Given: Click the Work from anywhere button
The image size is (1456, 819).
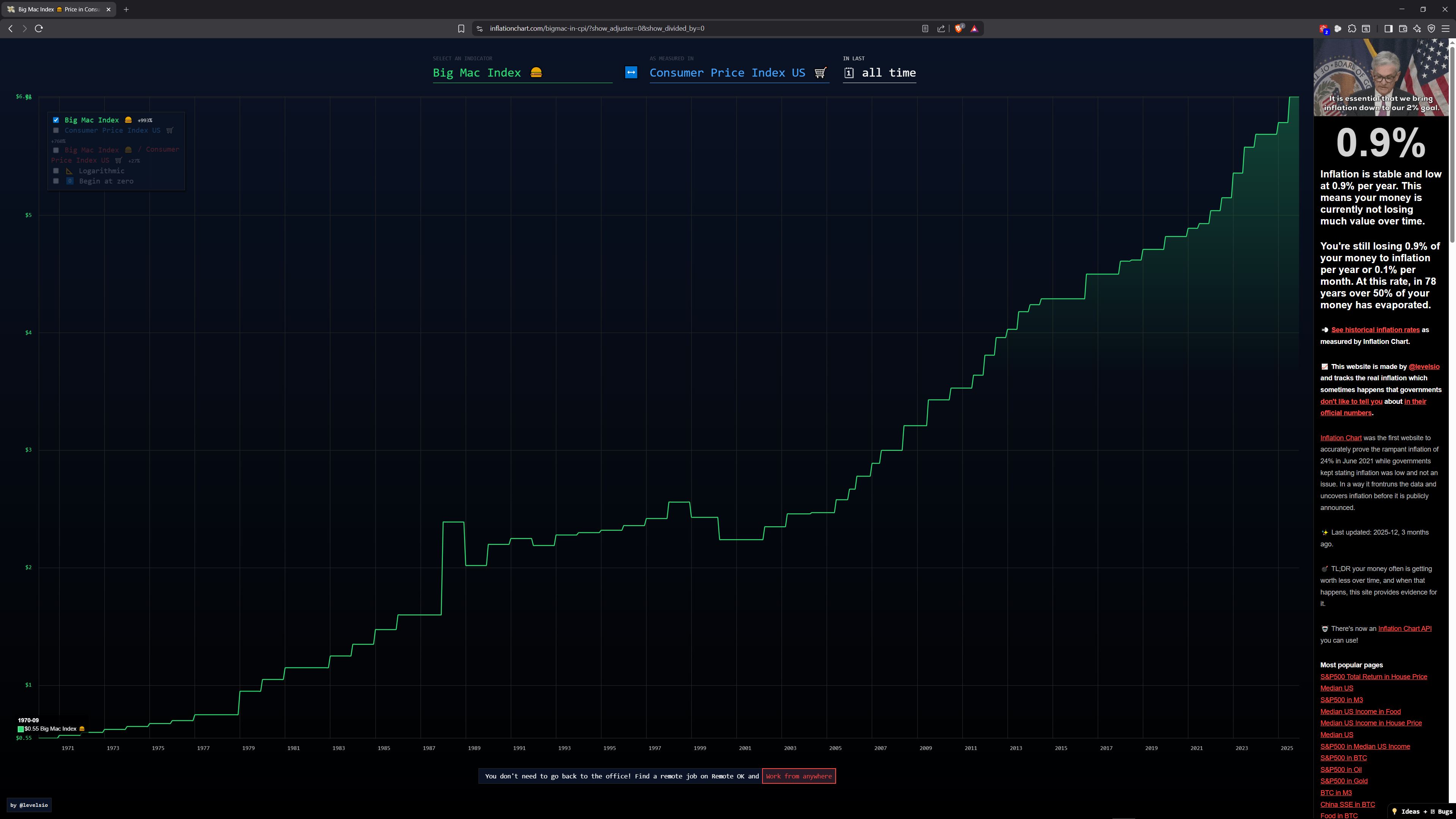Looking at the screenshot, I should point(798,776).
